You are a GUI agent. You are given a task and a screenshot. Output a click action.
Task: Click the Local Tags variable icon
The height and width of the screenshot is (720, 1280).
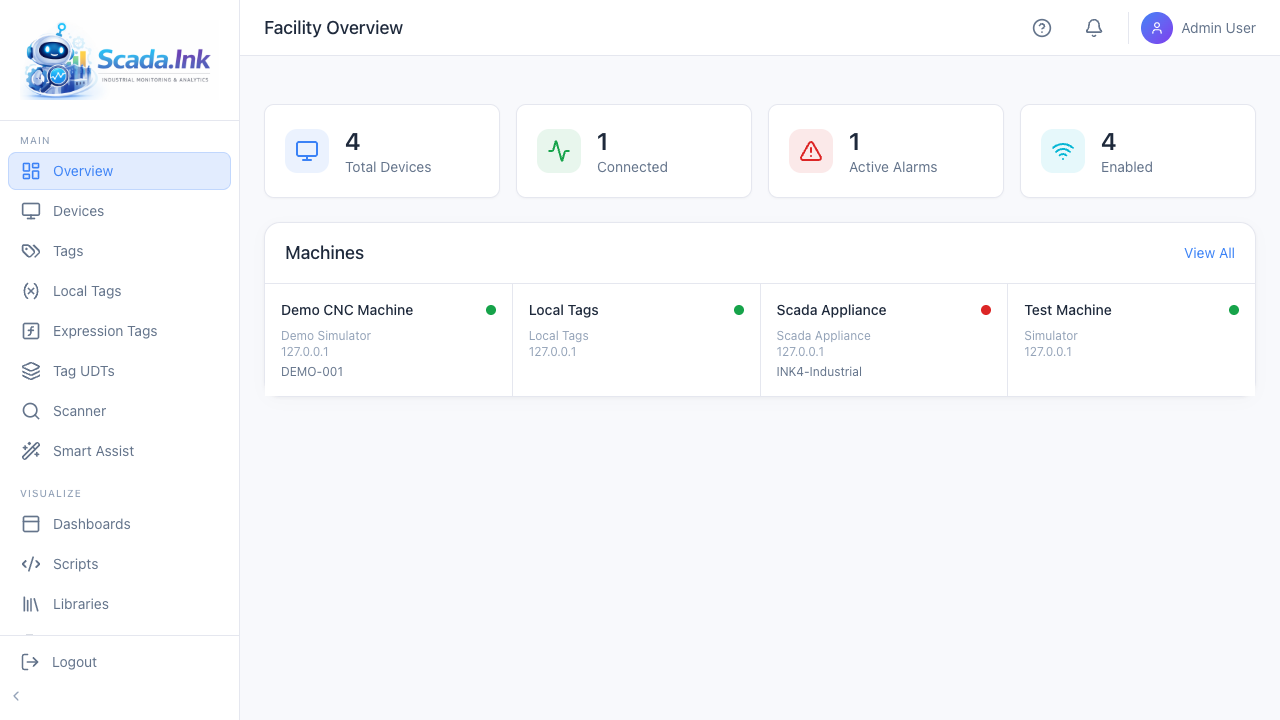pyautogui.click(x=31, y=291)
